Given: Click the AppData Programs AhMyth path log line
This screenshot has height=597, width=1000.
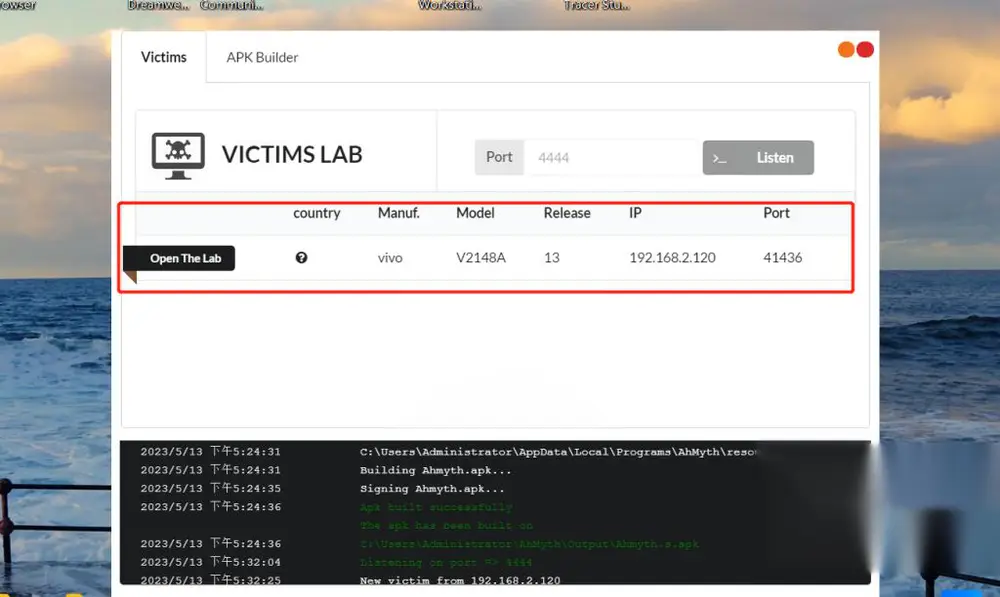Looking at the screenshot, I should coord(560,452).
